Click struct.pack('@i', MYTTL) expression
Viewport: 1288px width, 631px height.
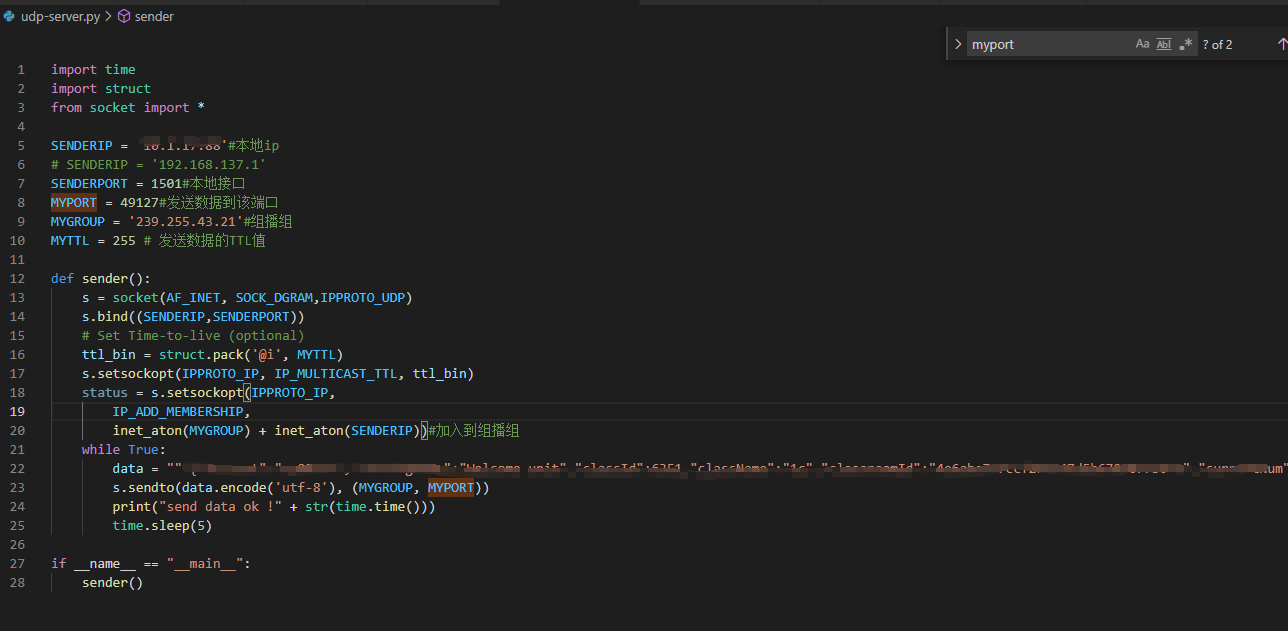(251, 354)
